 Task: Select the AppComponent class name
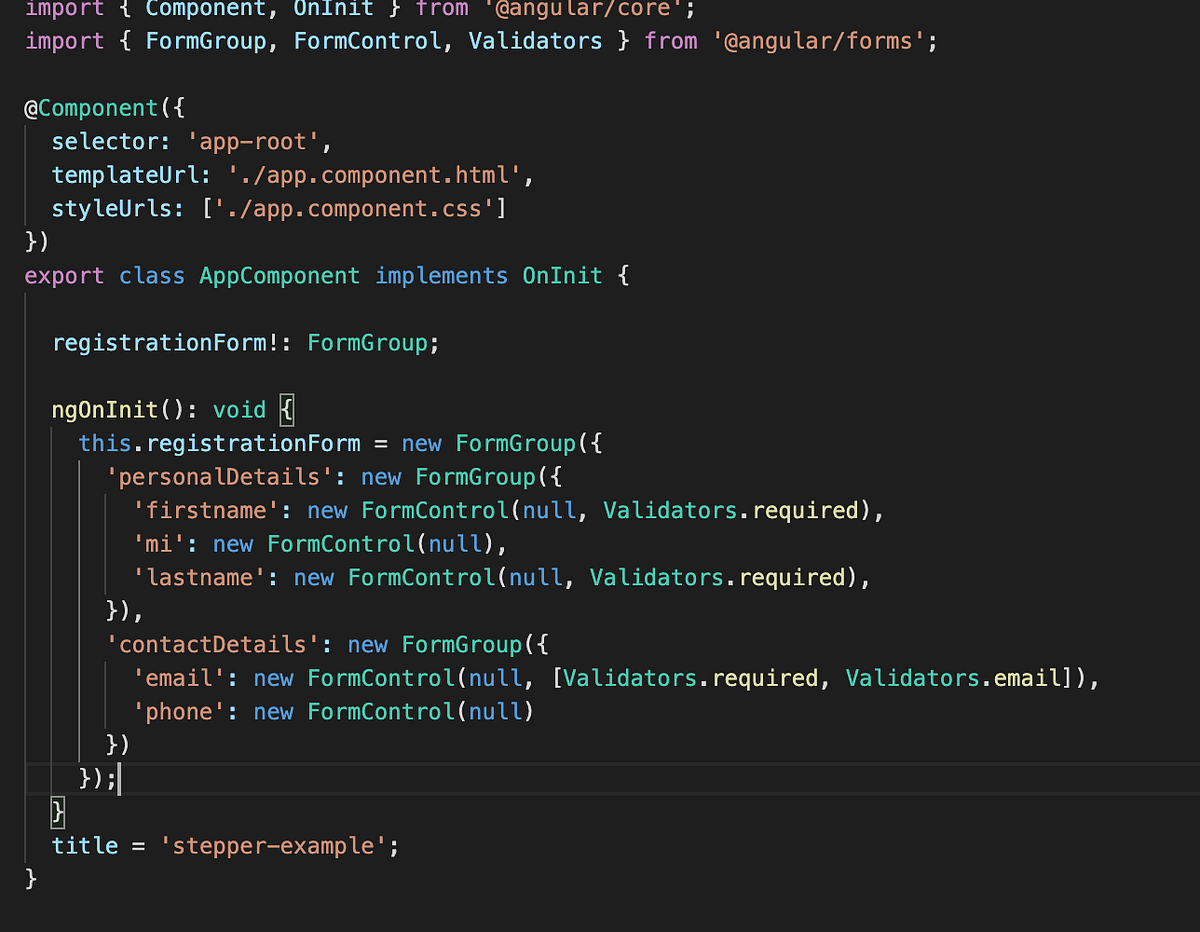coord(279,275)
